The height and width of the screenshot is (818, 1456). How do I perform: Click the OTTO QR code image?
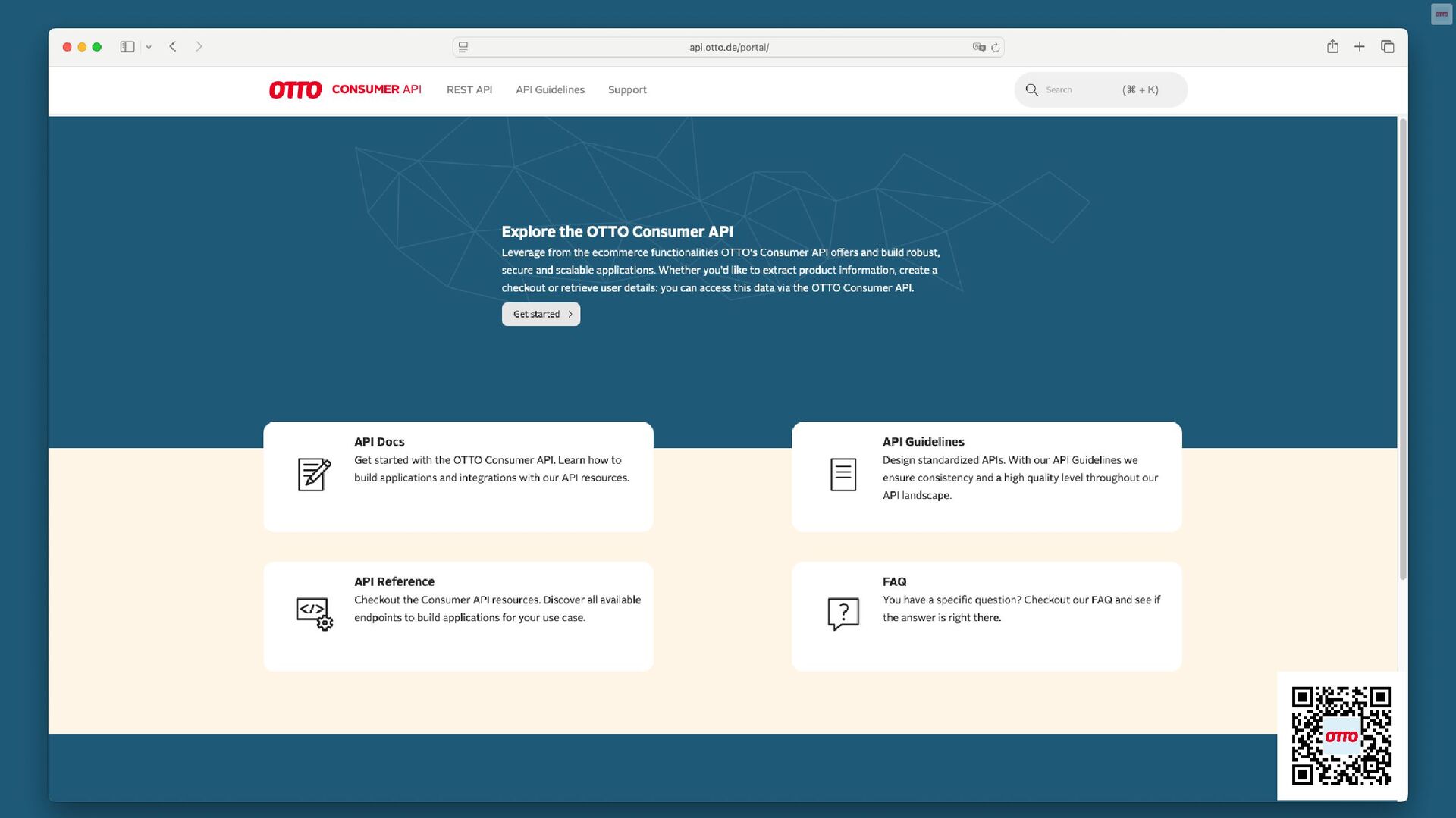(x=1341, y=735)
